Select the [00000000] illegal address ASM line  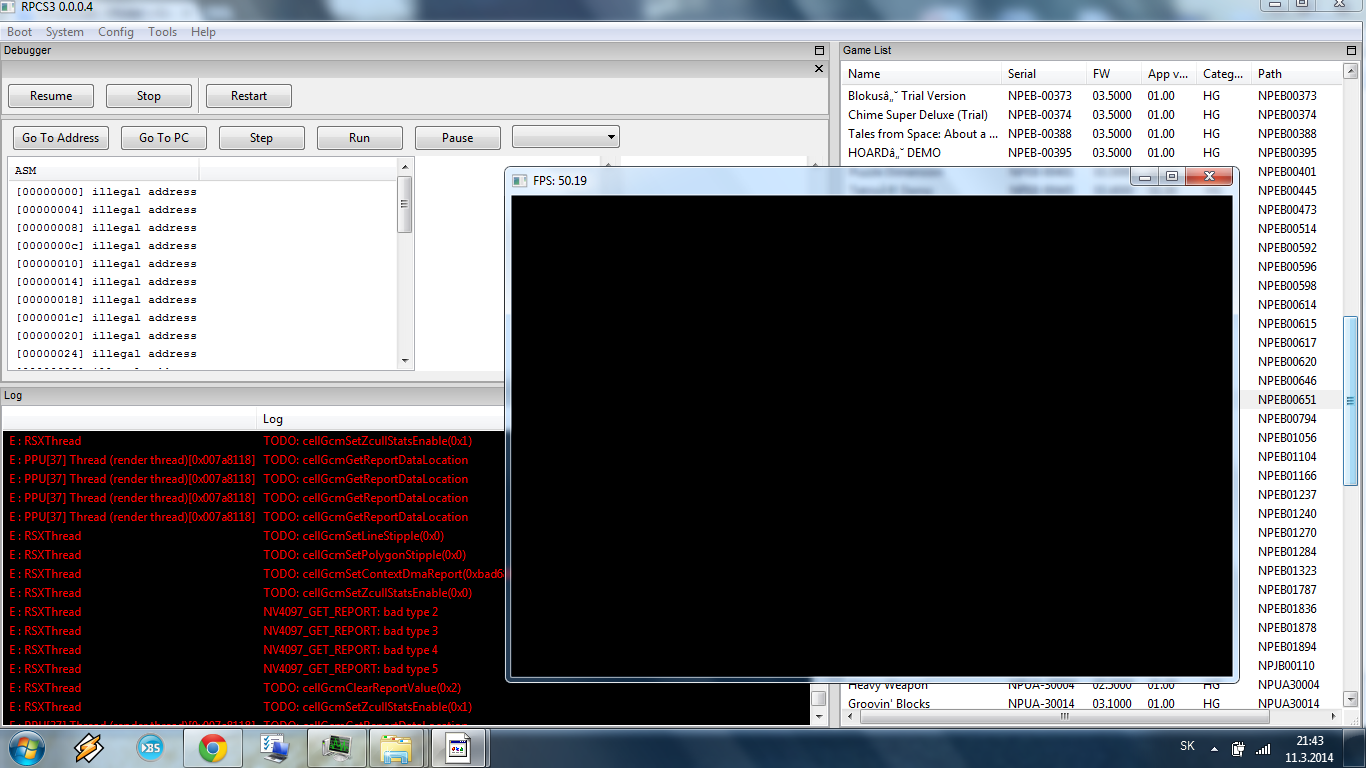point(106,192)
